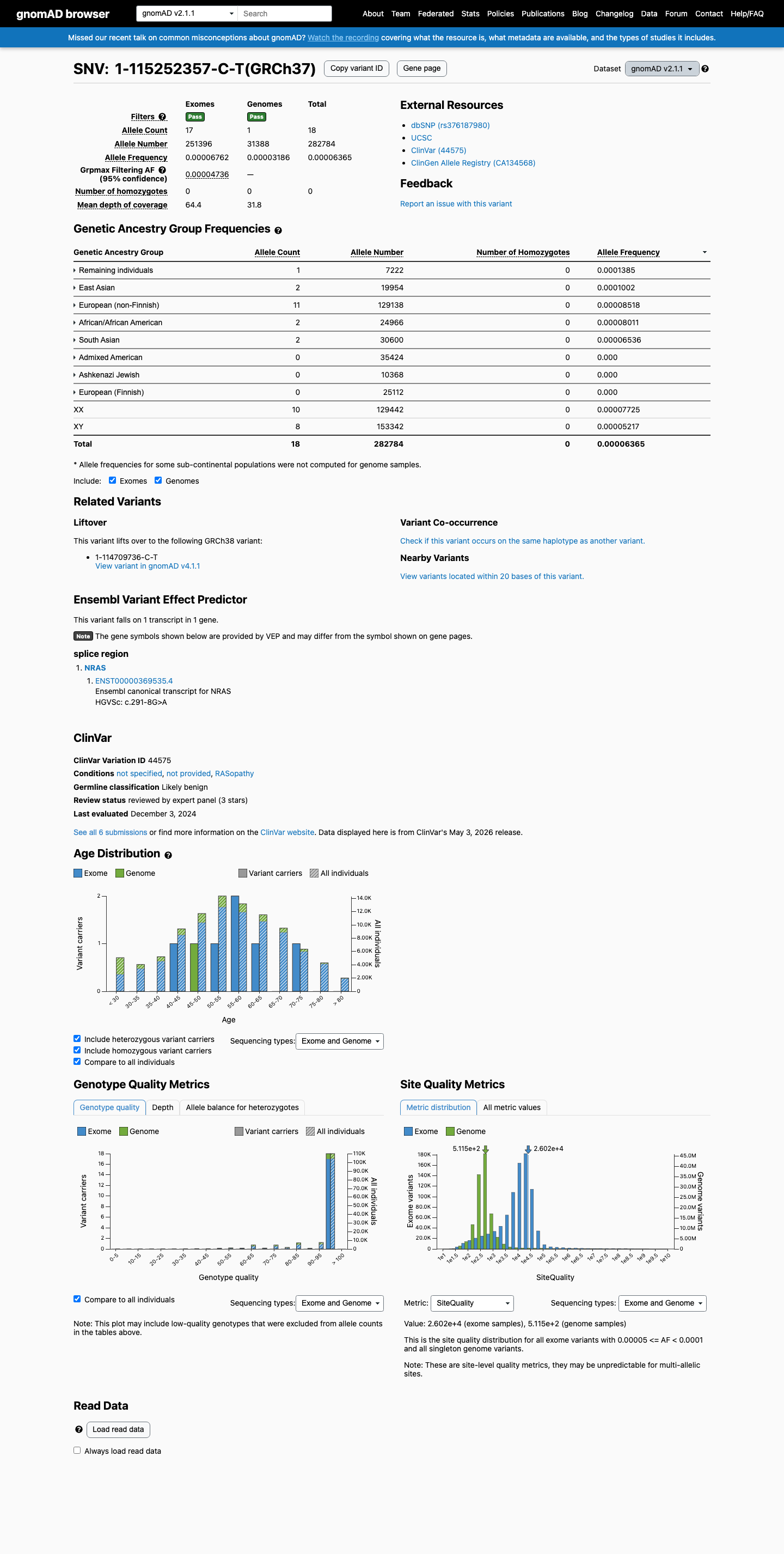784x1554 pixels.
Task: Click the Watch the recording link
Action: coord(343,38)
